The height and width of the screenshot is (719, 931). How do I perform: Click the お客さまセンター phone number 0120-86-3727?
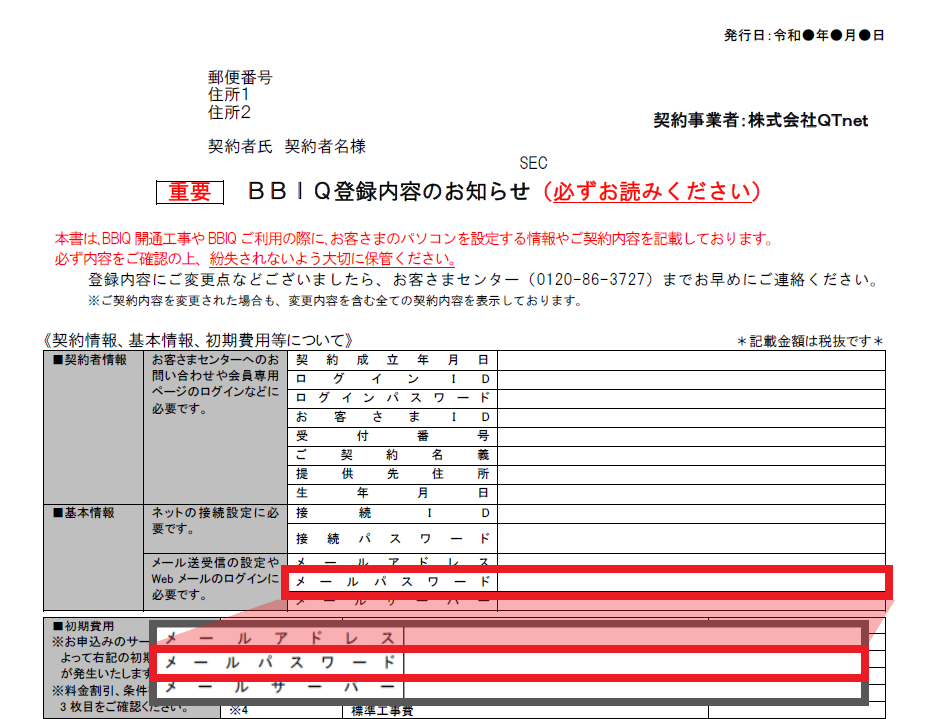[591, 279]
